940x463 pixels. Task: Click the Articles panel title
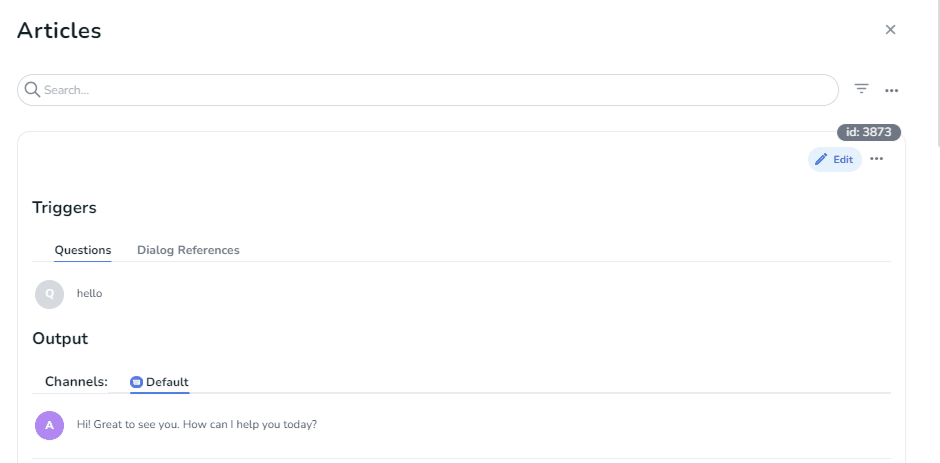pos(59,31)
